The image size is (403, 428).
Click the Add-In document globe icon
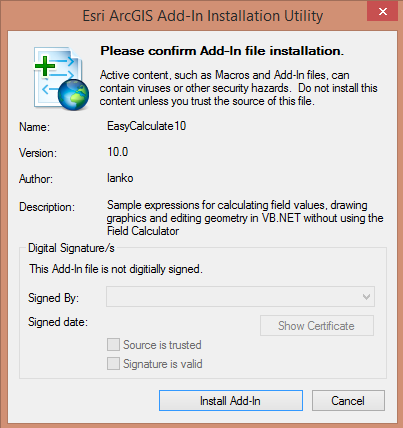pos(61,79)
